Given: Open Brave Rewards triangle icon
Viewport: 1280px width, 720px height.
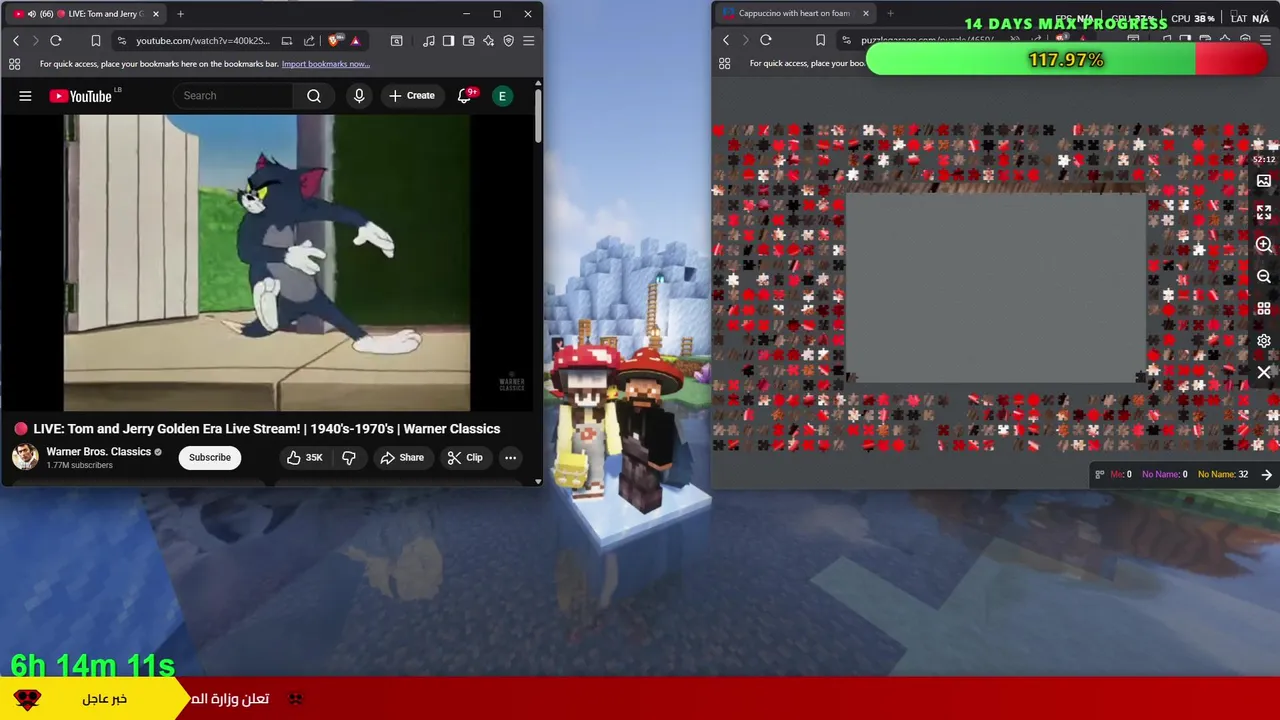Looking at the screenshot, I should (x=355, y=41).
